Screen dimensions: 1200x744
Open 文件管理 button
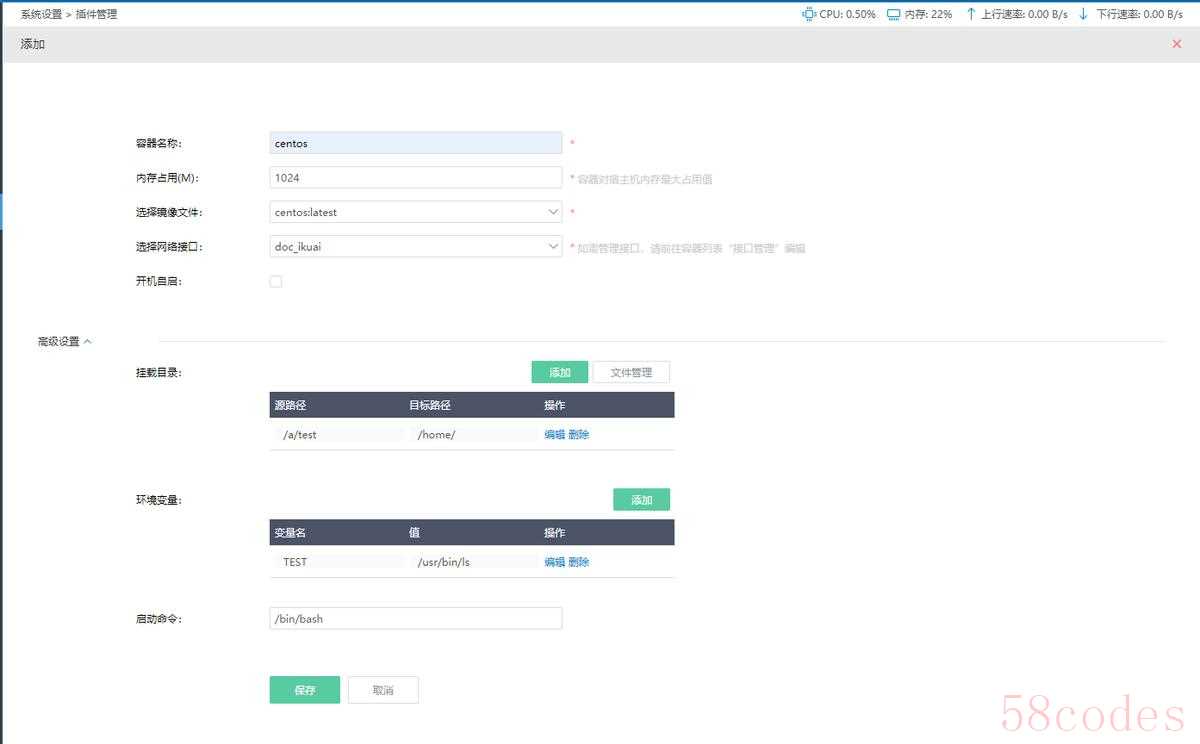click(631, 372)
